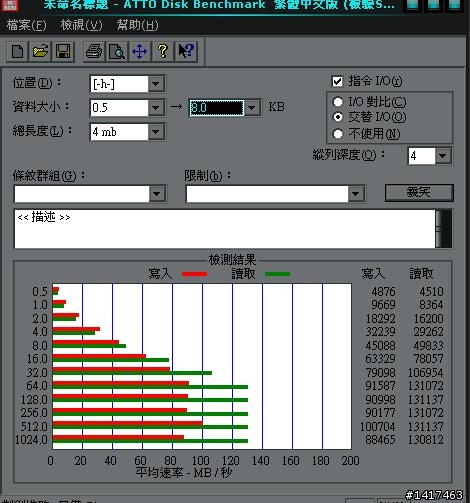Open the 總長度 4 mb dropdown

(x=156, y=132)
